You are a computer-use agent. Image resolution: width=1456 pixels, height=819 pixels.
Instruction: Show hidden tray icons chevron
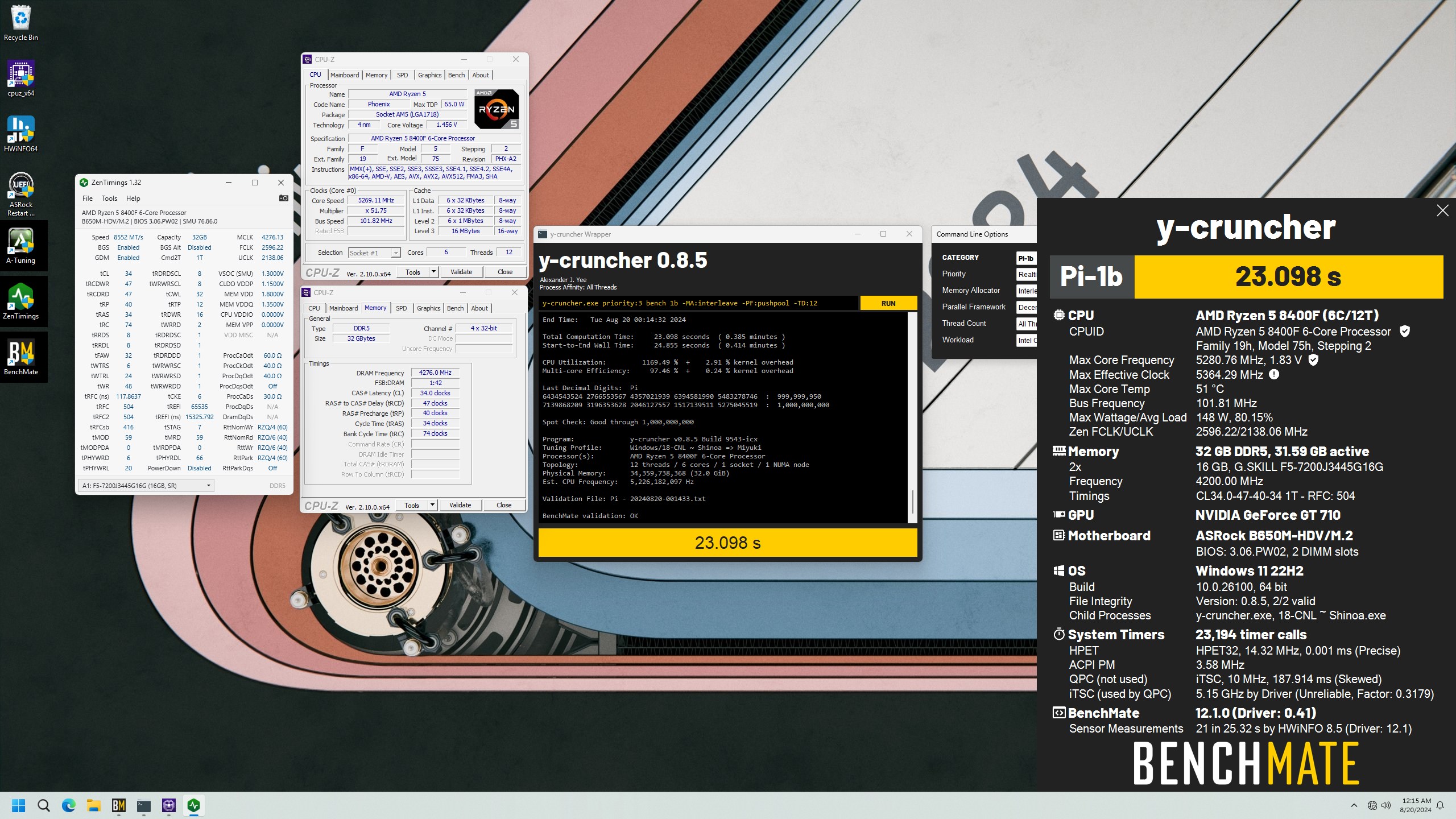pos(1354,805)
